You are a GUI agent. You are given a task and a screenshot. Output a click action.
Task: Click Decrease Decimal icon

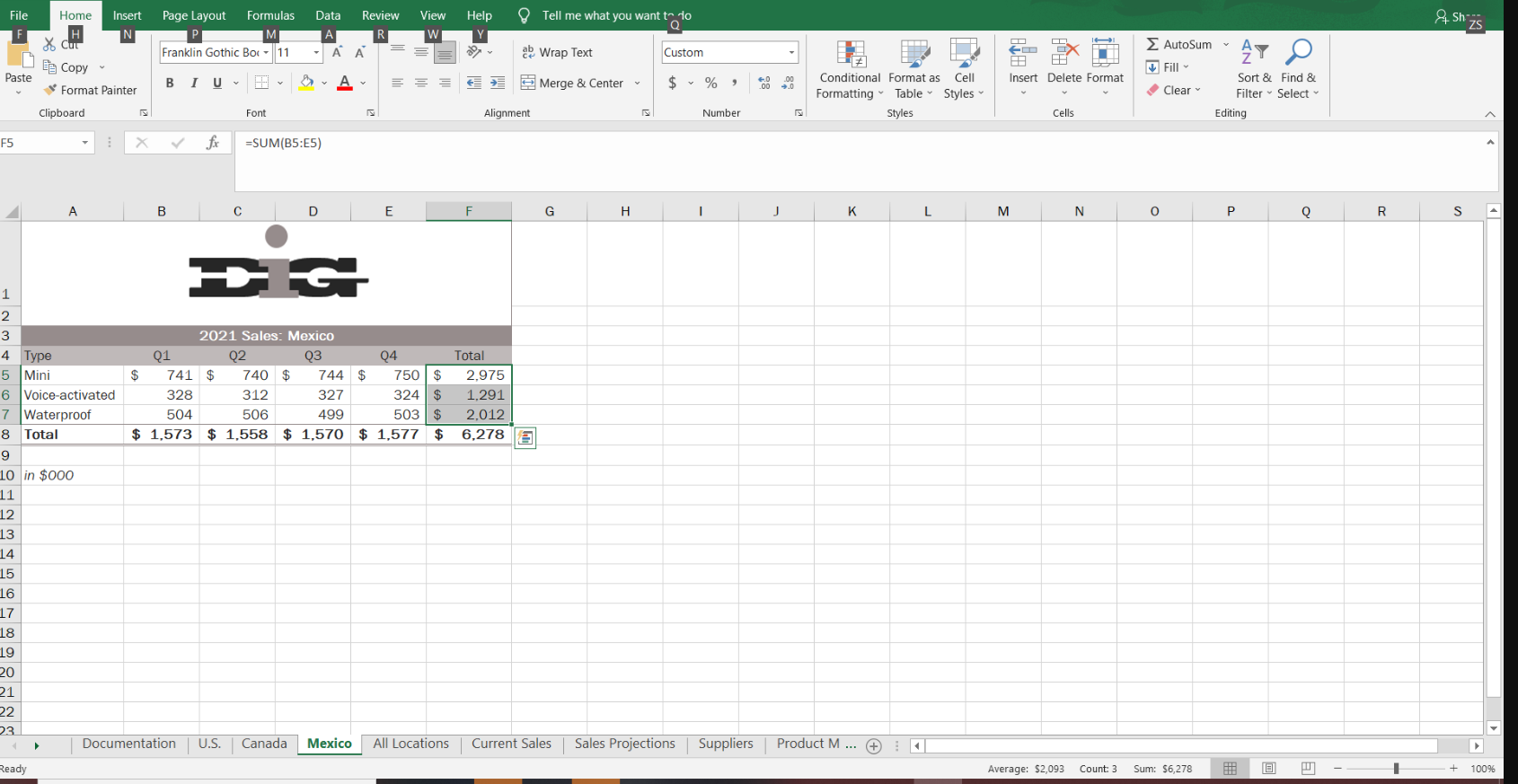click(788, 83)
